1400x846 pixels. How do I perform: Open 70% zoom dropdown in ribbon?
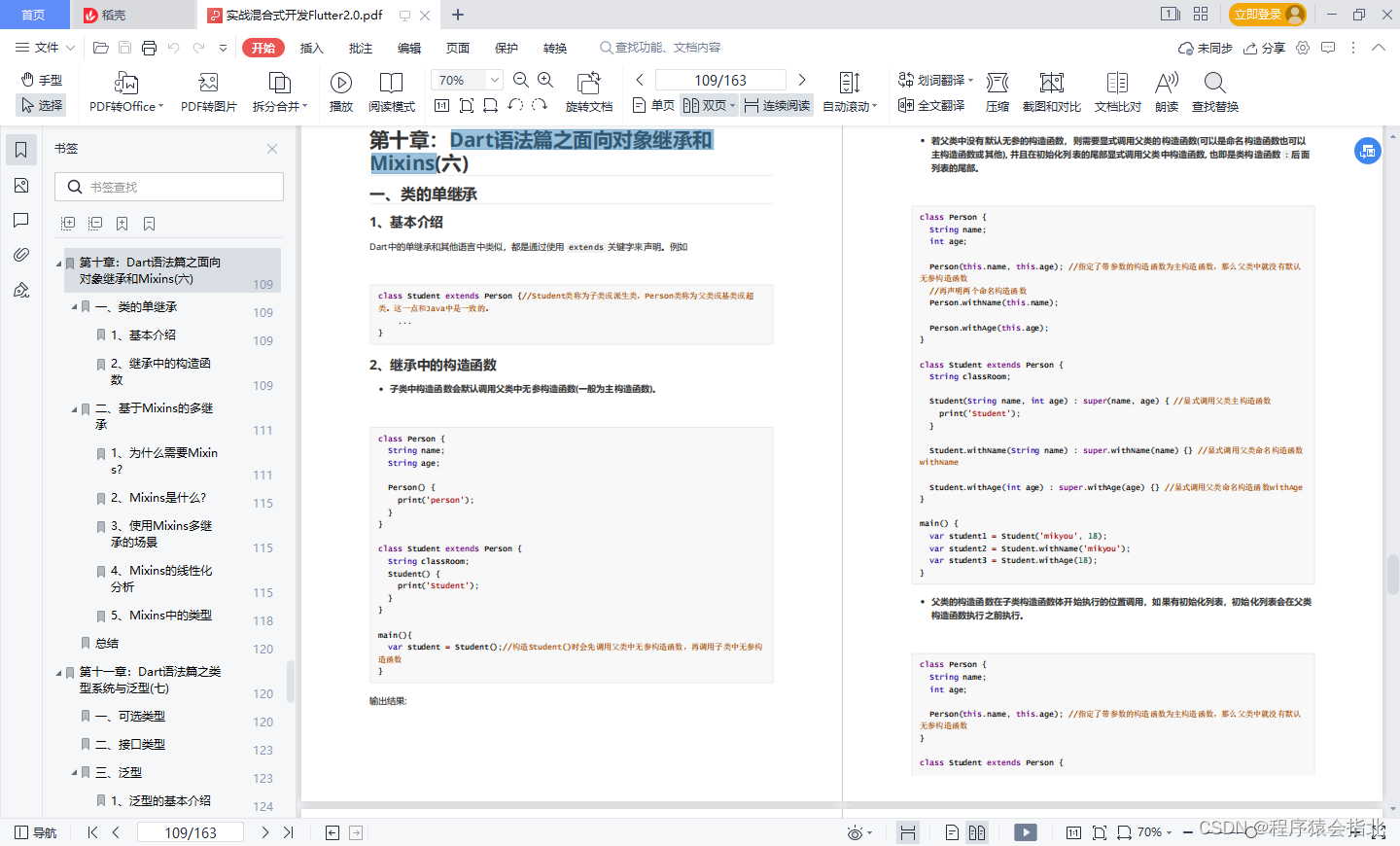click(495, 80)
